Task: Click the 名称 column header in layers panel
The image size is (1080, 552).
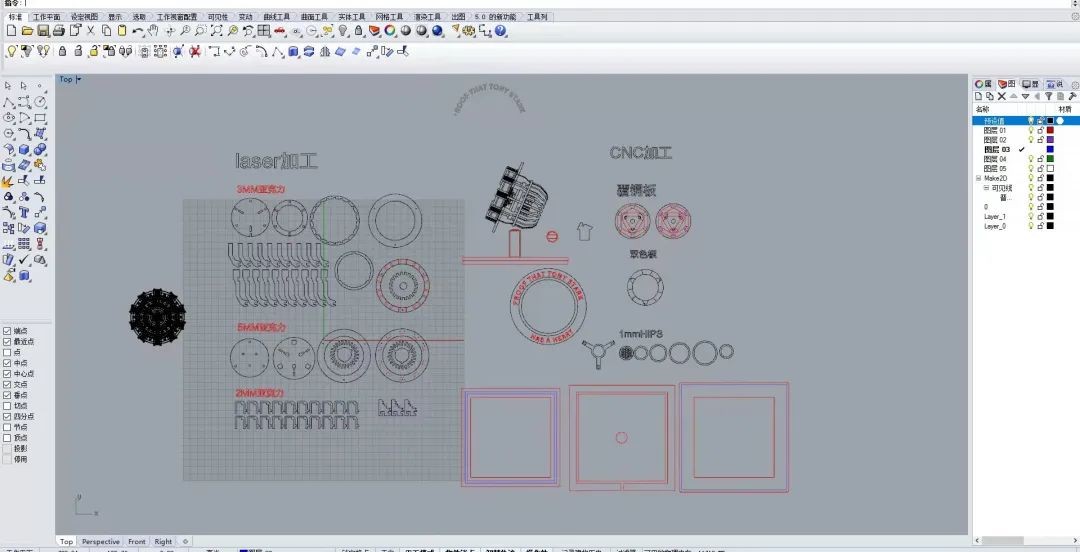Action: 983,109
